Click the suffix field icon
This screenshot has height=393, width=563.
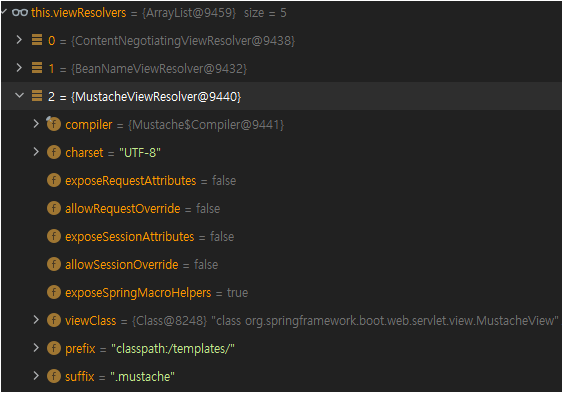pyautogui.click(x=54, y=376)
